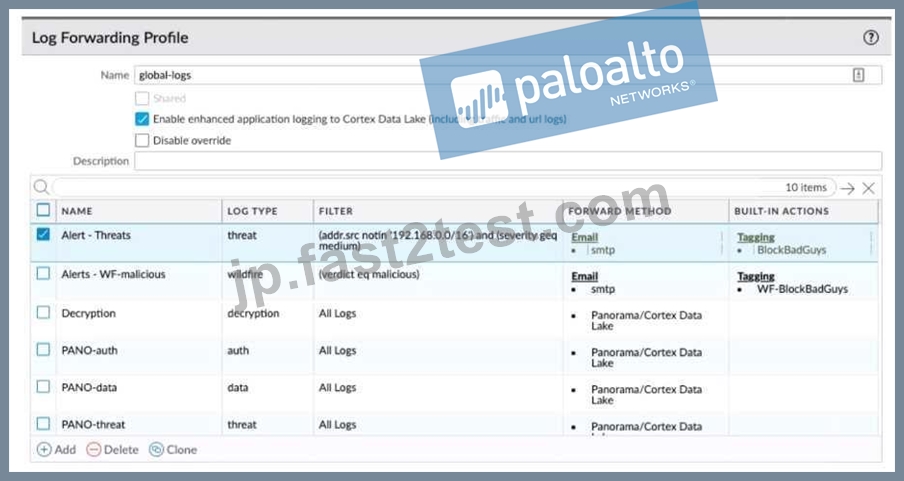Image resolution: width=904 pixels, height=481 pixels.
Task: Check the PANO-threat row checkbox
Action: (x=43, y=423)
